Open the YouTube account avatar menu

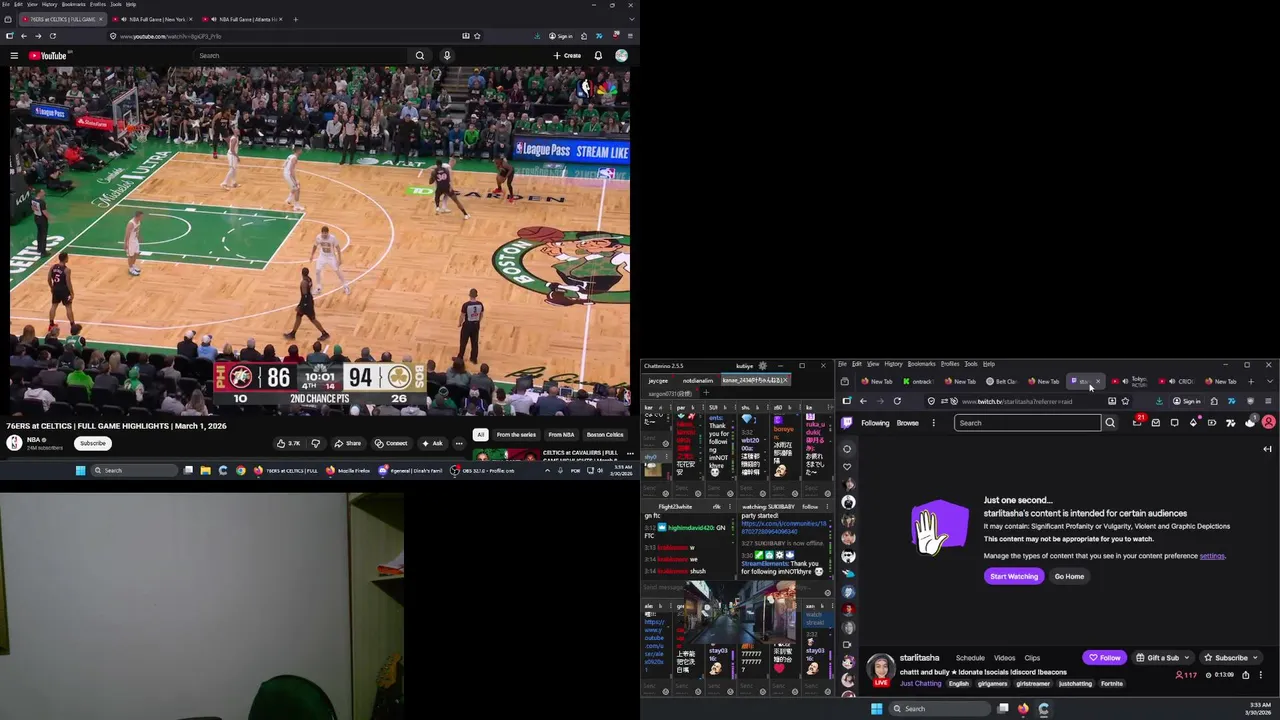click(x=621, y=56)
